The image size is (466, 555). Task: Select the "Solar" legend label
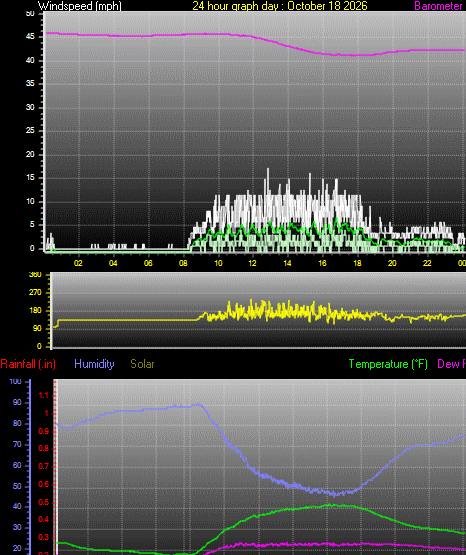(142, 364)
